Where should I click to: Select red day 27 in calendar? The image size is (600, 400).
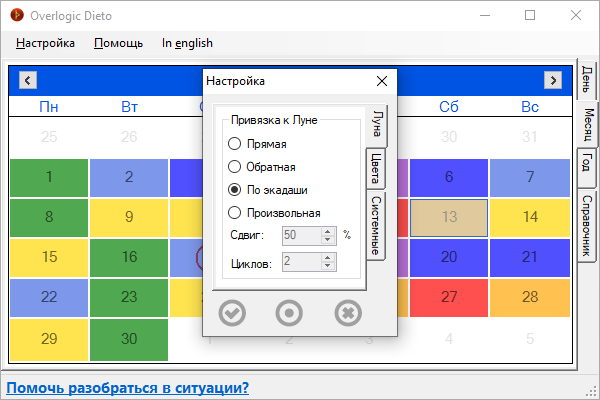[449, 297]
